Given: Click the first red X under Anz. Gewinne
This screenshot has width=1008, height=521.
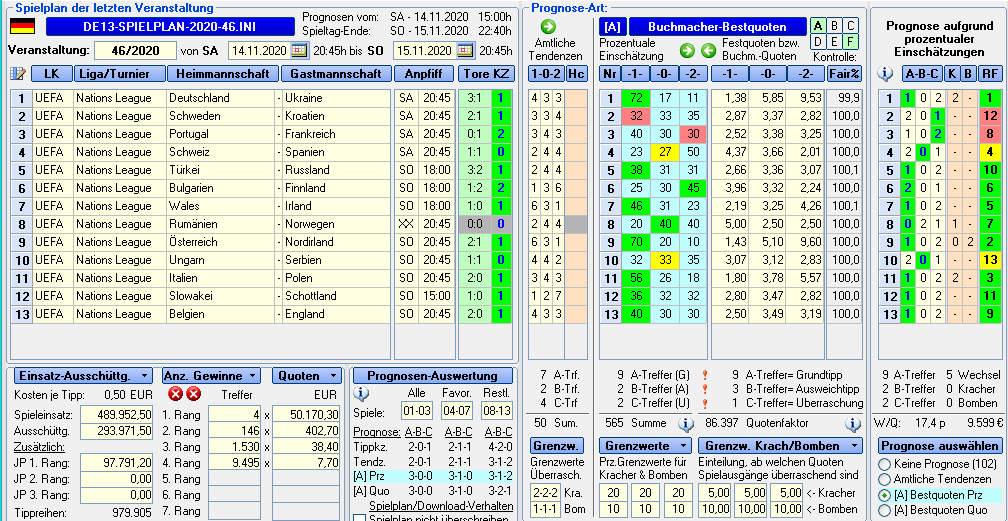Looking at the screenshot, I should tap(174, 394).
